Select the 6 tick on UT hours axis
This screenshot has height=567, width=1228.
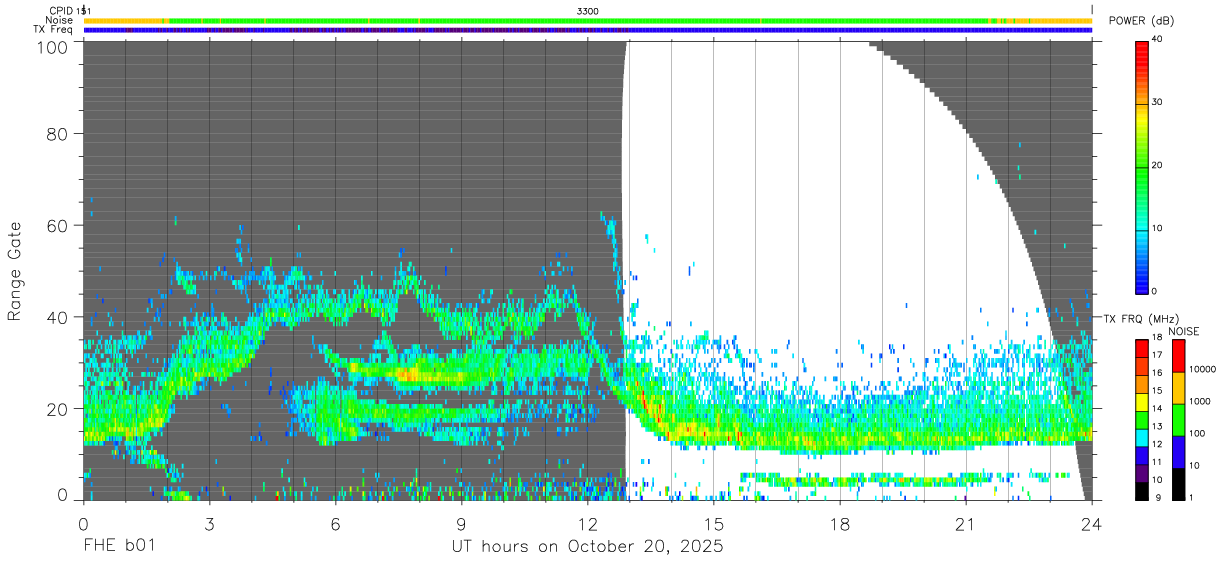pyautogui.click(x=335, y=523)
